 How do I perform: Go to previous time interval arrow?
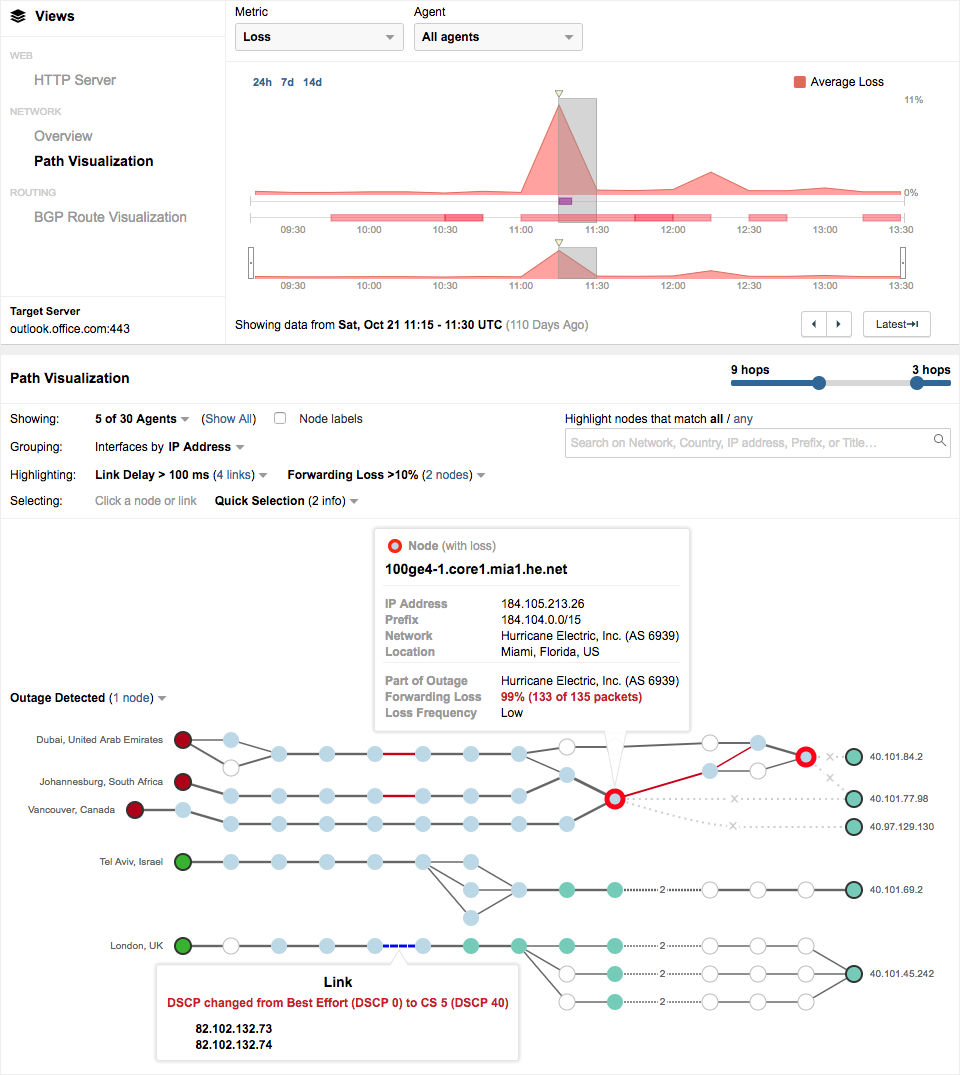[814, 324]
